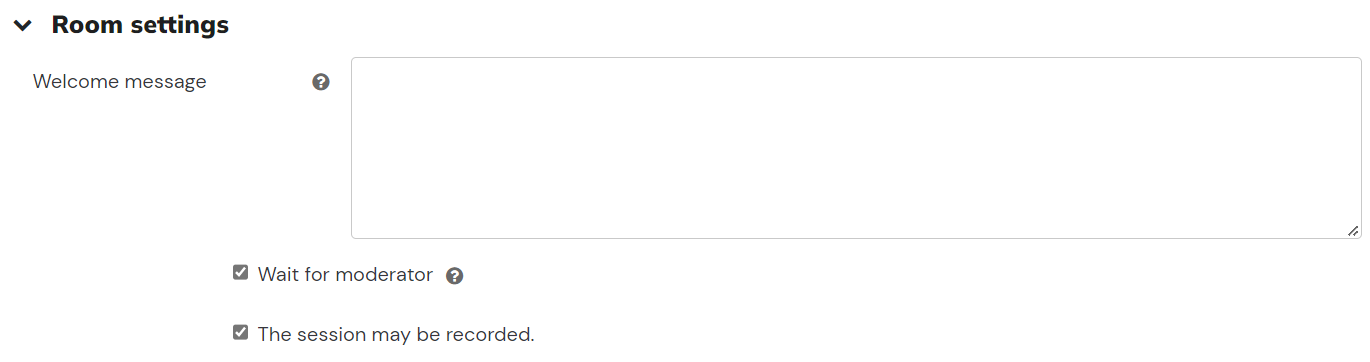Open help for Wait for moderator
This screenshot has height=362, width=1370.
tap(455, 276)
